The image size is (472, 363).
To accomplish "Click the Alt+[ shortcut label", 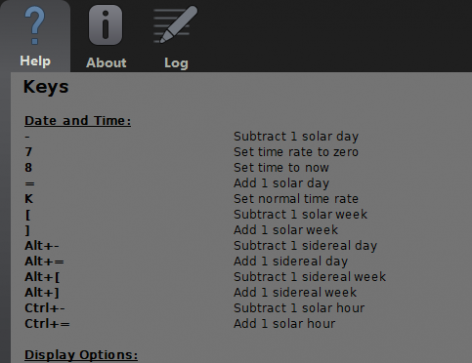I will [42, 277].
